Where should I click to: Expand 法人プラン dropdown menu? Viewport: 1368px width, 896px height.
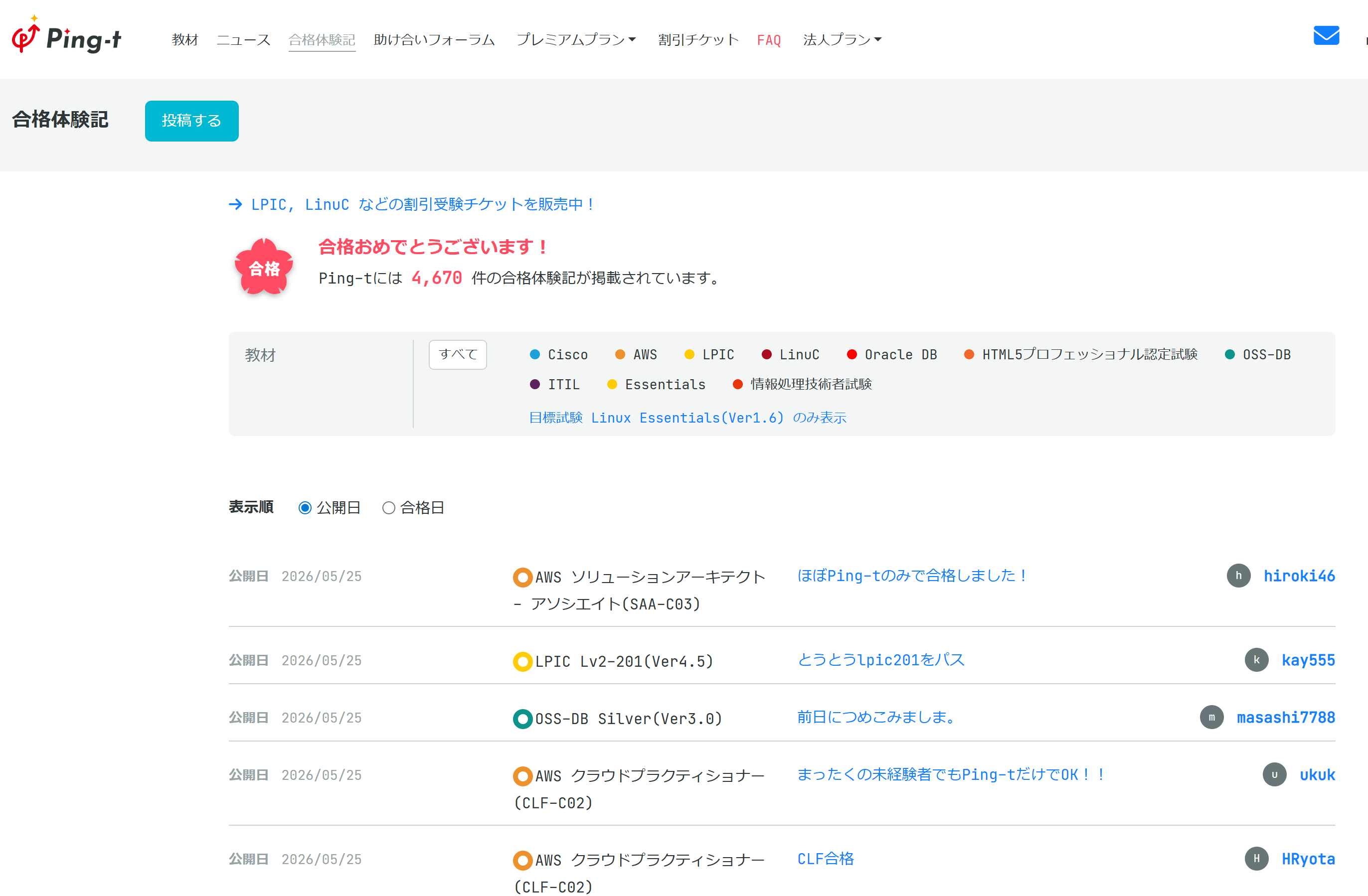[x=842, y=39]
